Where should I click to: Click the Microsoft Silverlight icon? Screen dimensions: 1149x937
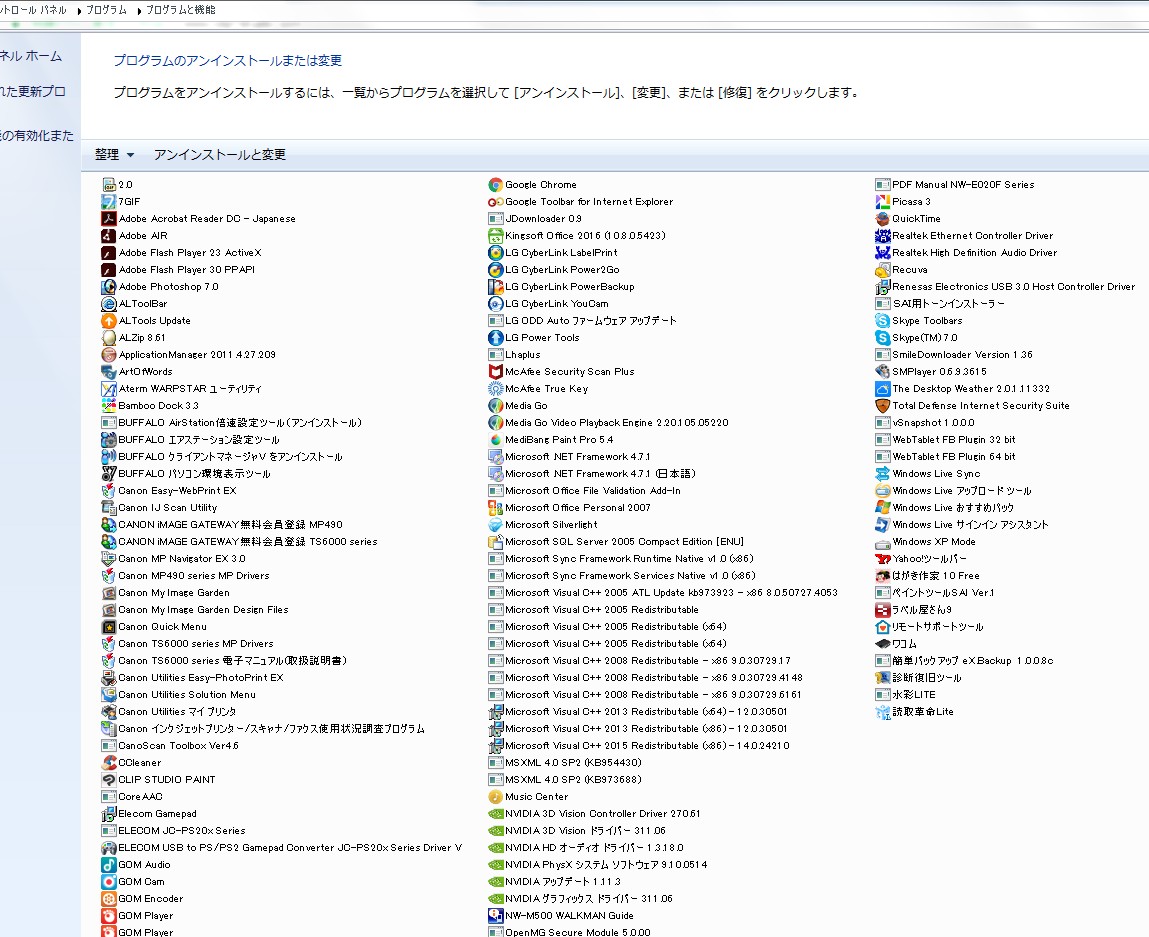point(495,525)
